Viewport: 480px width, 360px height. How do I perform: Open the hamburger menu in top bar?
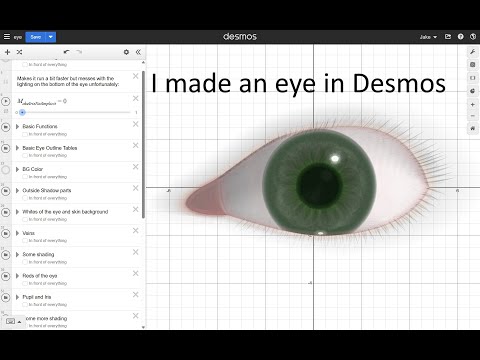coord(7,37)
